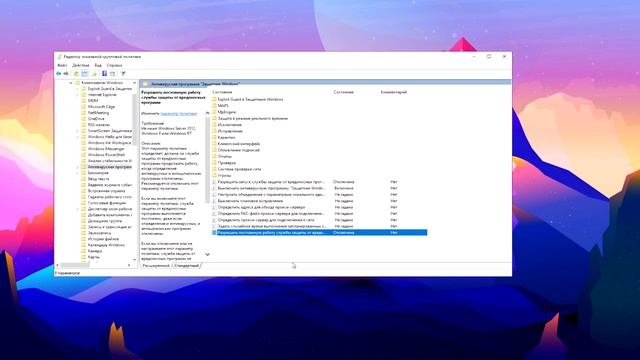Open the Исключения folder
640x360 pixels.
[227, 124]
